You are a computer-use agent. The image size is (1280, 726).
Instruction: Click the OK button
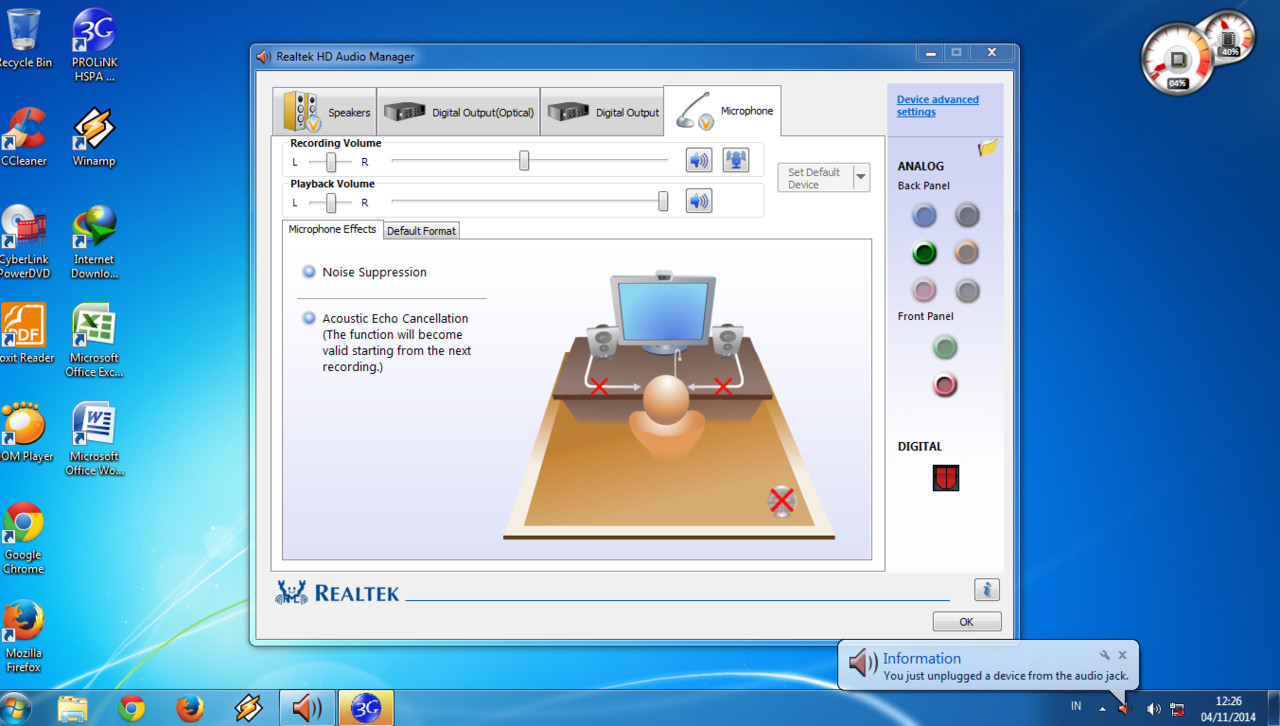coord(966,621)
